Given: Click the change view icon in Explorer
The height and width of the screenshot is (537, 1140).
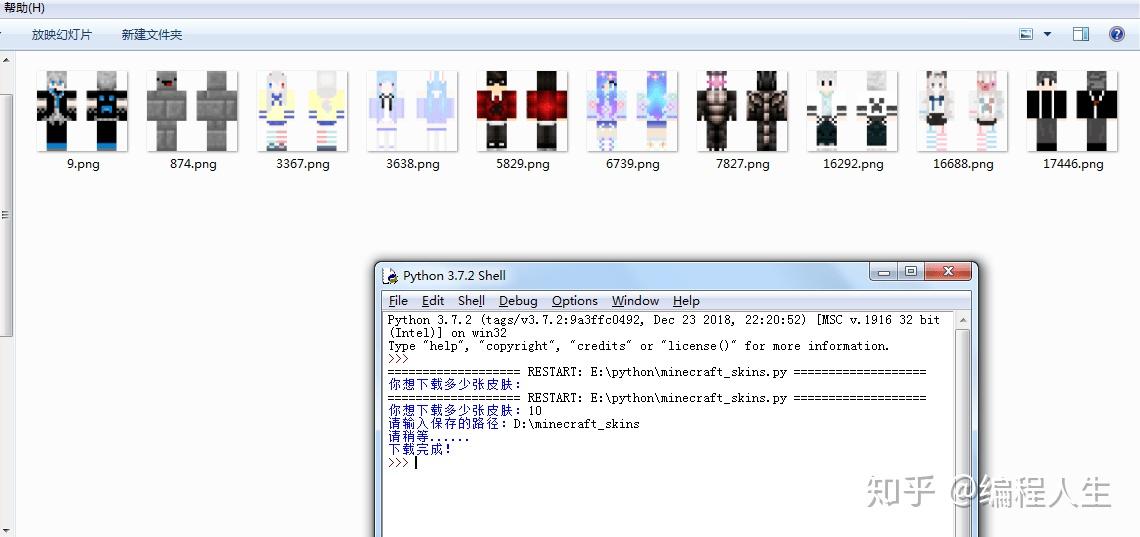Looking at the screenshot, I should 1026,34.
